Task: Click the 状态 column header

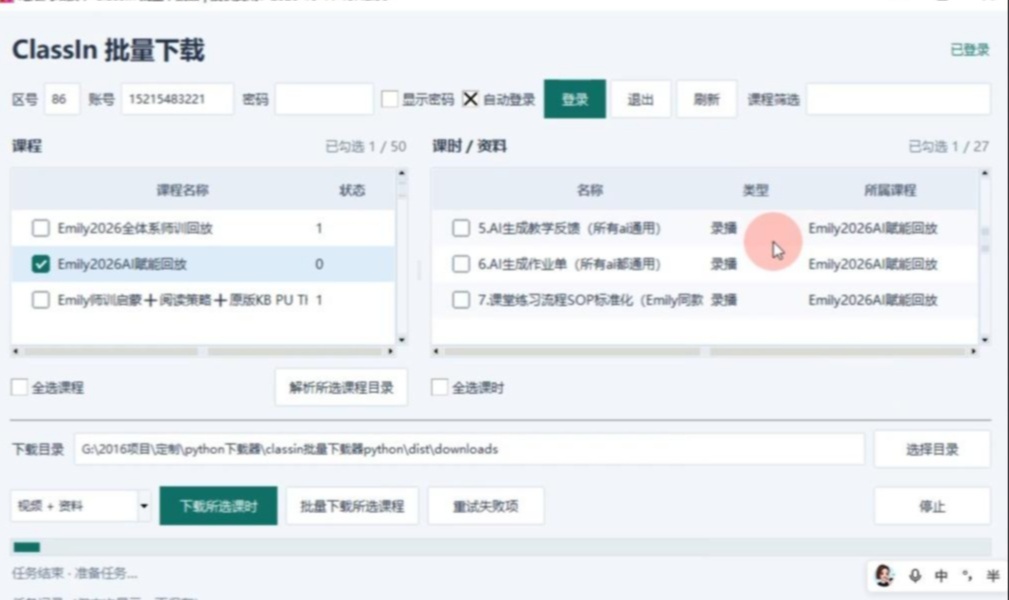Action: pos(352,190)
